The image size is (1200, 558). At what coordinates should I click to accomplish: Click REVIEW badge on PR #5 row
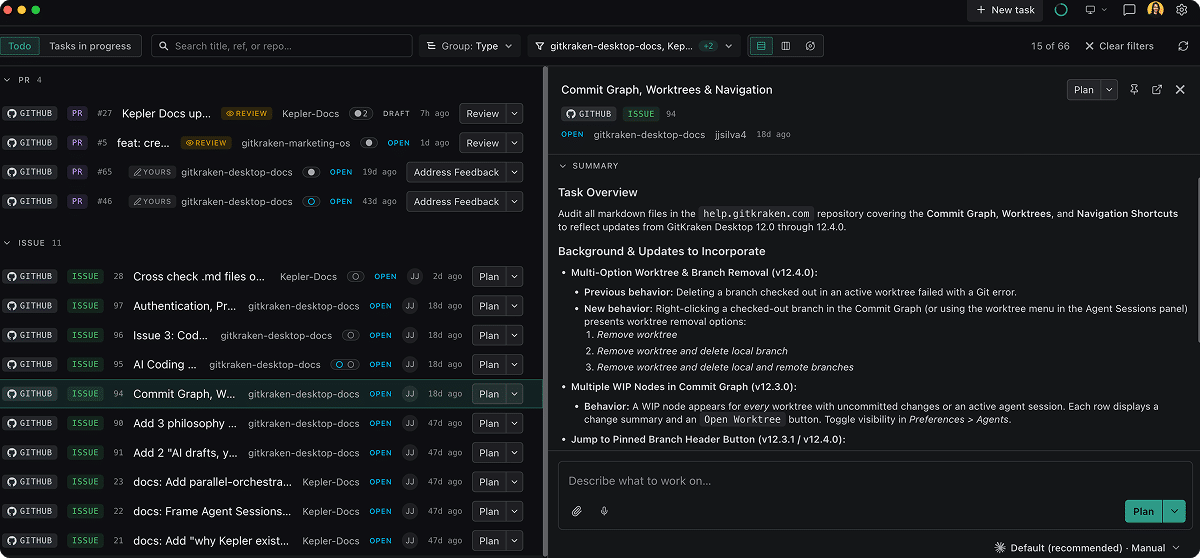206,143
